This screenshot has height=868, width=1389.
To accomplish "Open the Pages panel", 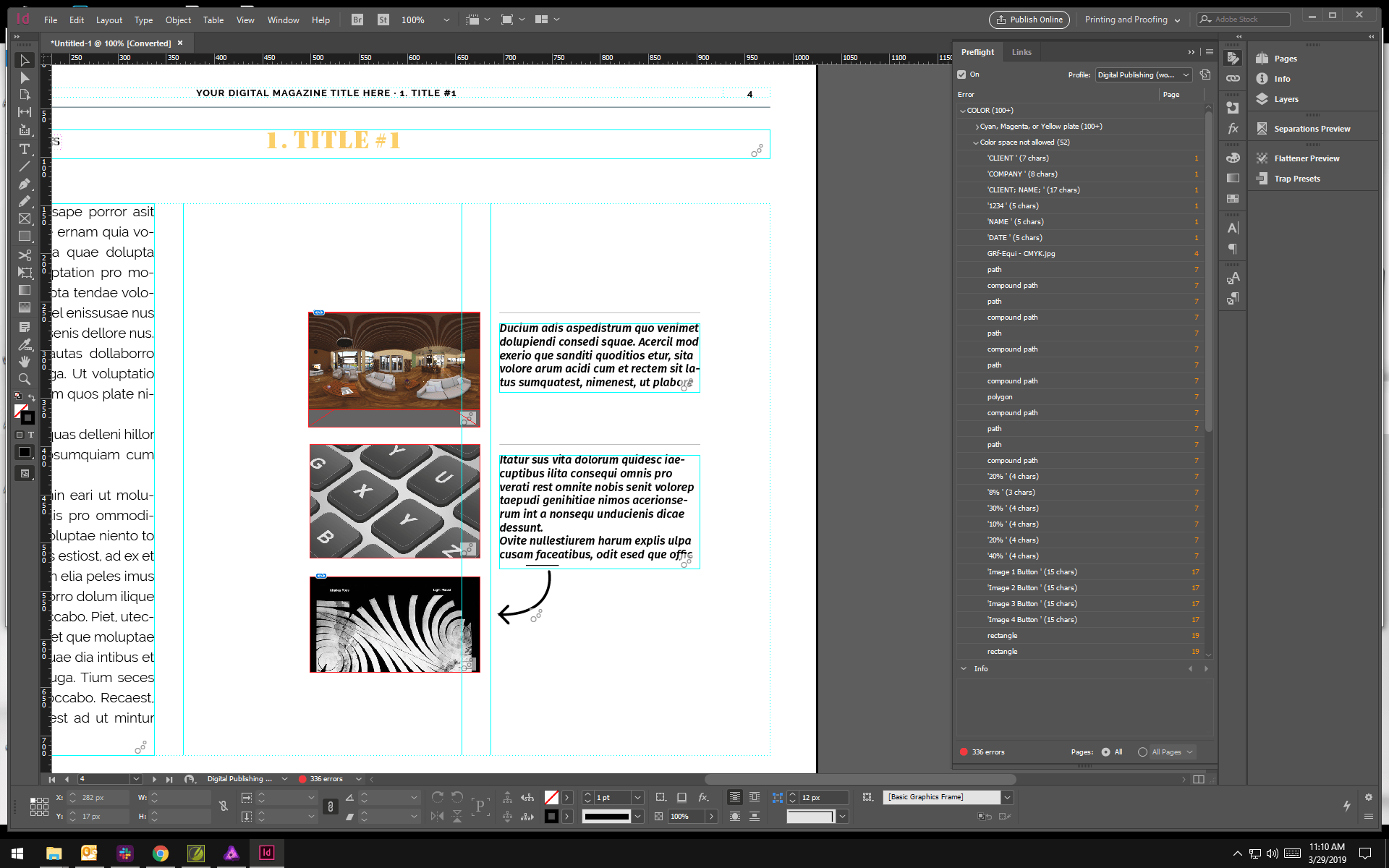I will click(1284, 58).
